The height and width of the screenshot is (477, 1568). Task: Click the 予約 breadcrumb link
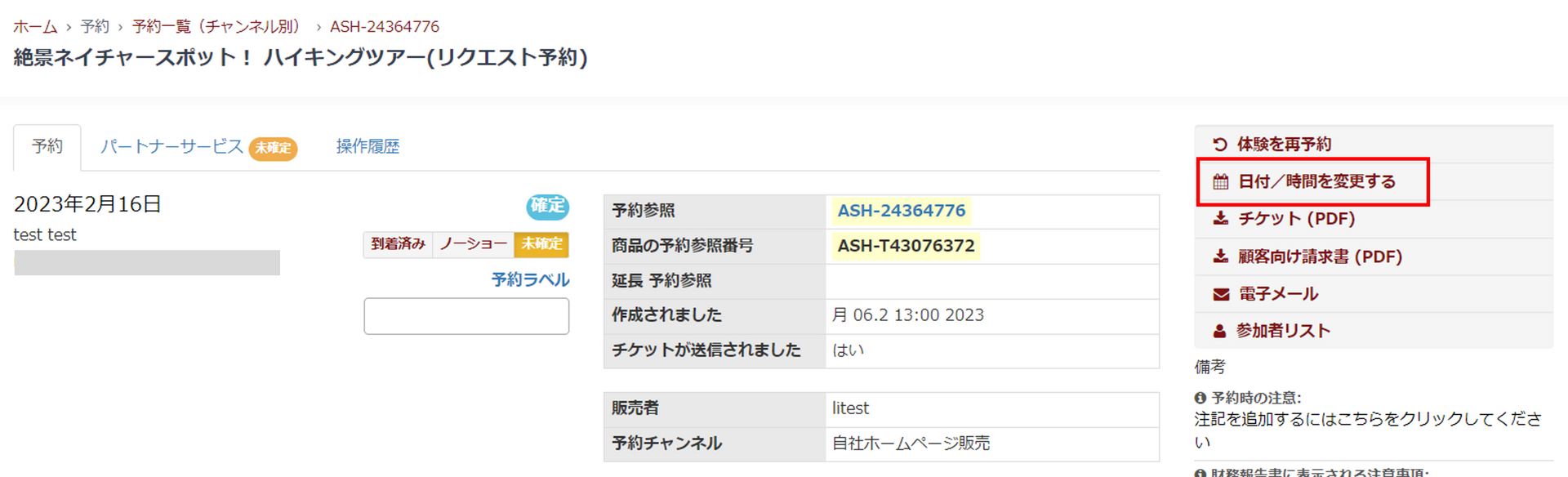[x=95, y=27]
